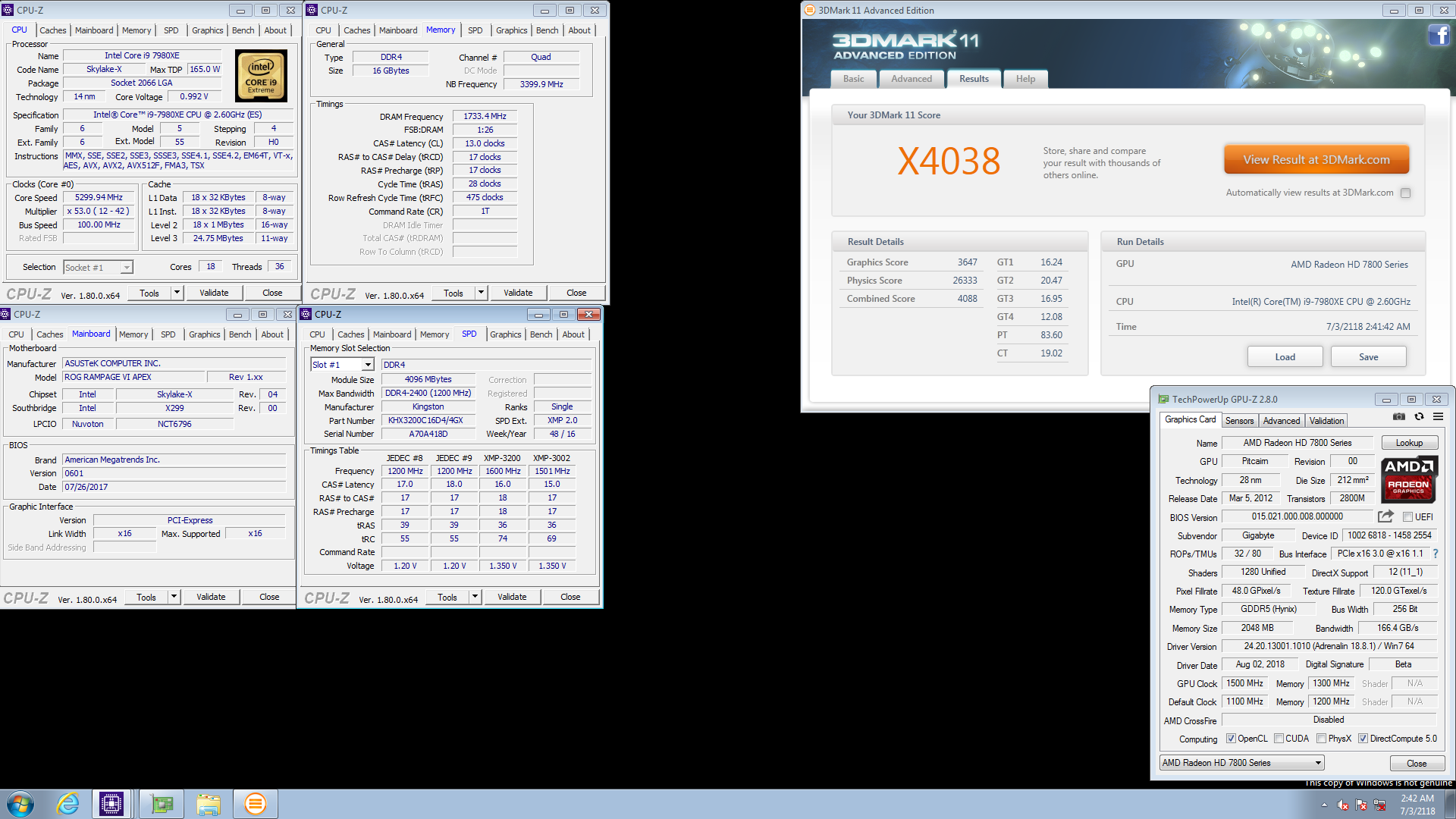Click the CPU-Z taskbar icon
Image resolution: width=1456 pixels, height=819 pixels.
coord(111,804)
